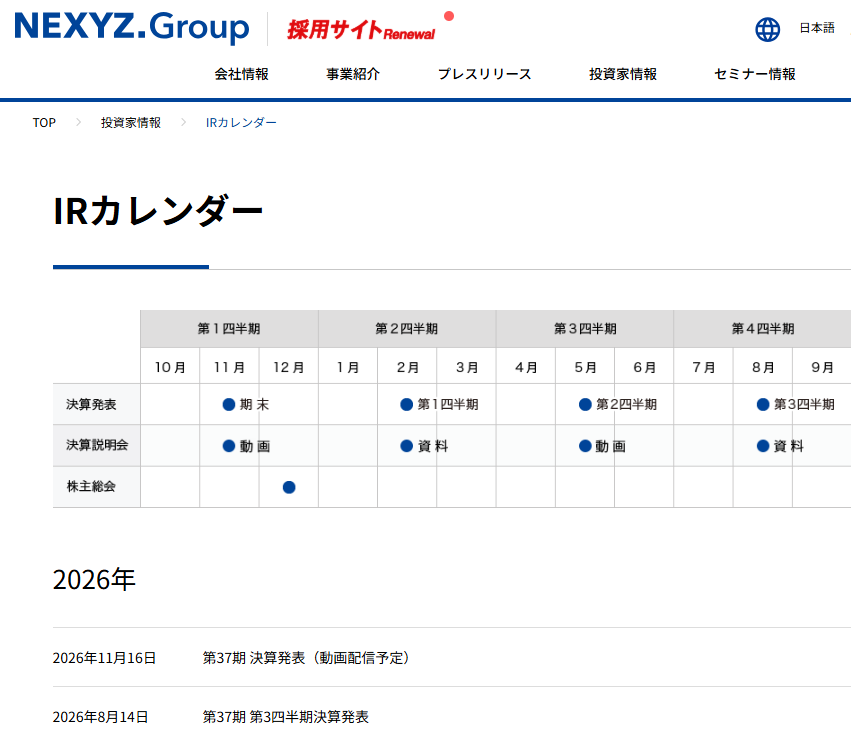Open the 第37期 決算発表 November entry

click(x=307, y=658)
